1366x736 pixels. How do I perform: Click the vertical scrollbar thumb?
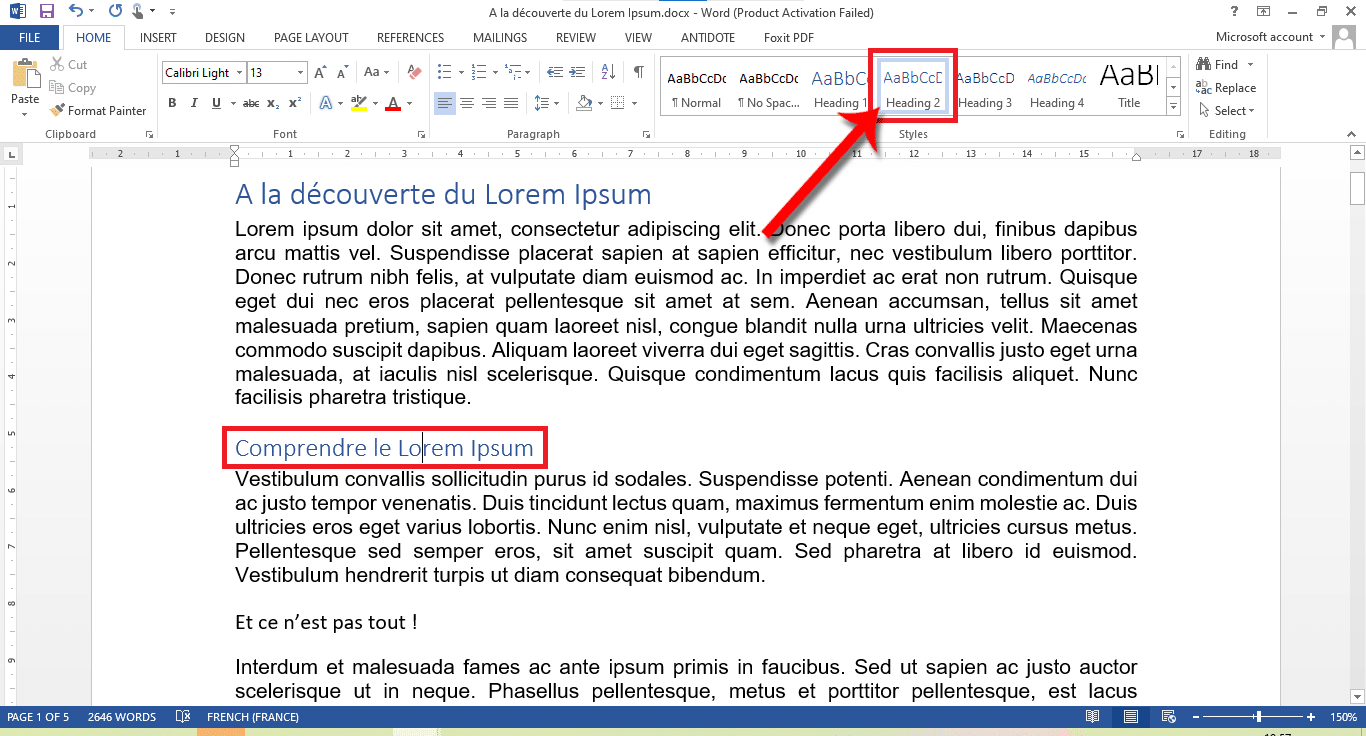tap(1357, 188)
